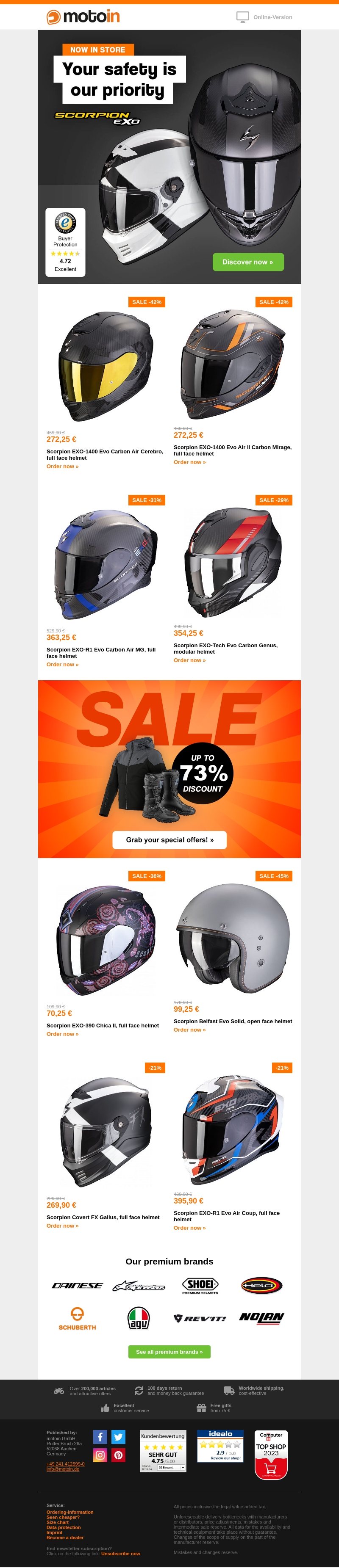Click the Discover now button
The height and width of the screenshot is (1568, 339).
(x=248, y=262)
